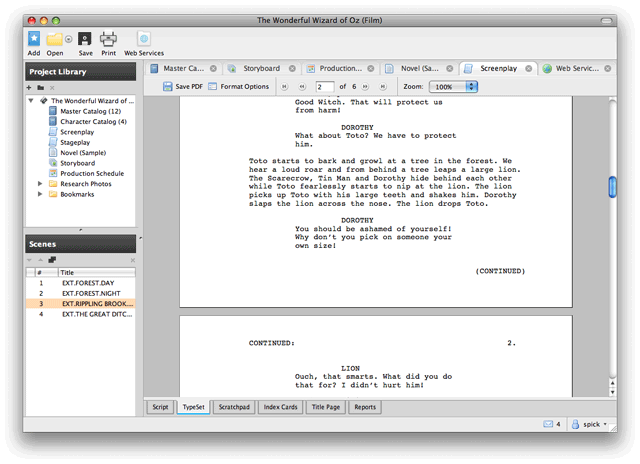Go to the last page
The image size is (640, 464).
382,87
